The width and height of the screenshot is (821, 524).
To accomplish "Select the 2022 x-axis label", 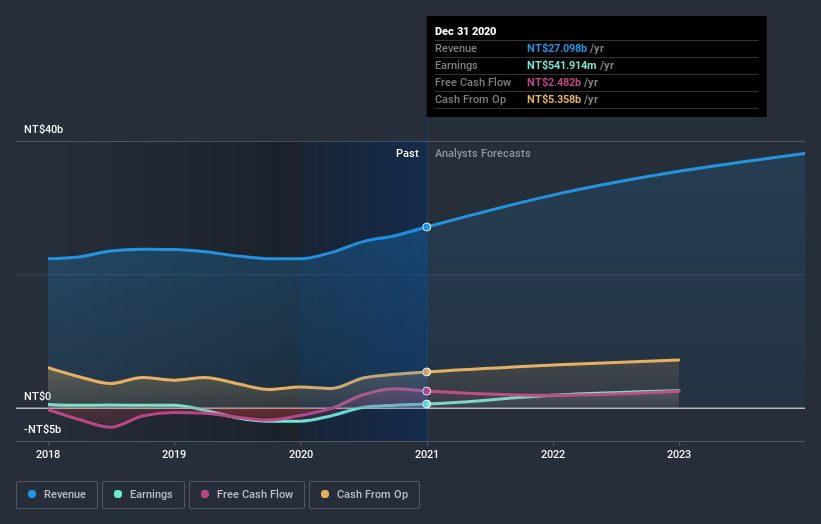I will (x=553, y=454).
